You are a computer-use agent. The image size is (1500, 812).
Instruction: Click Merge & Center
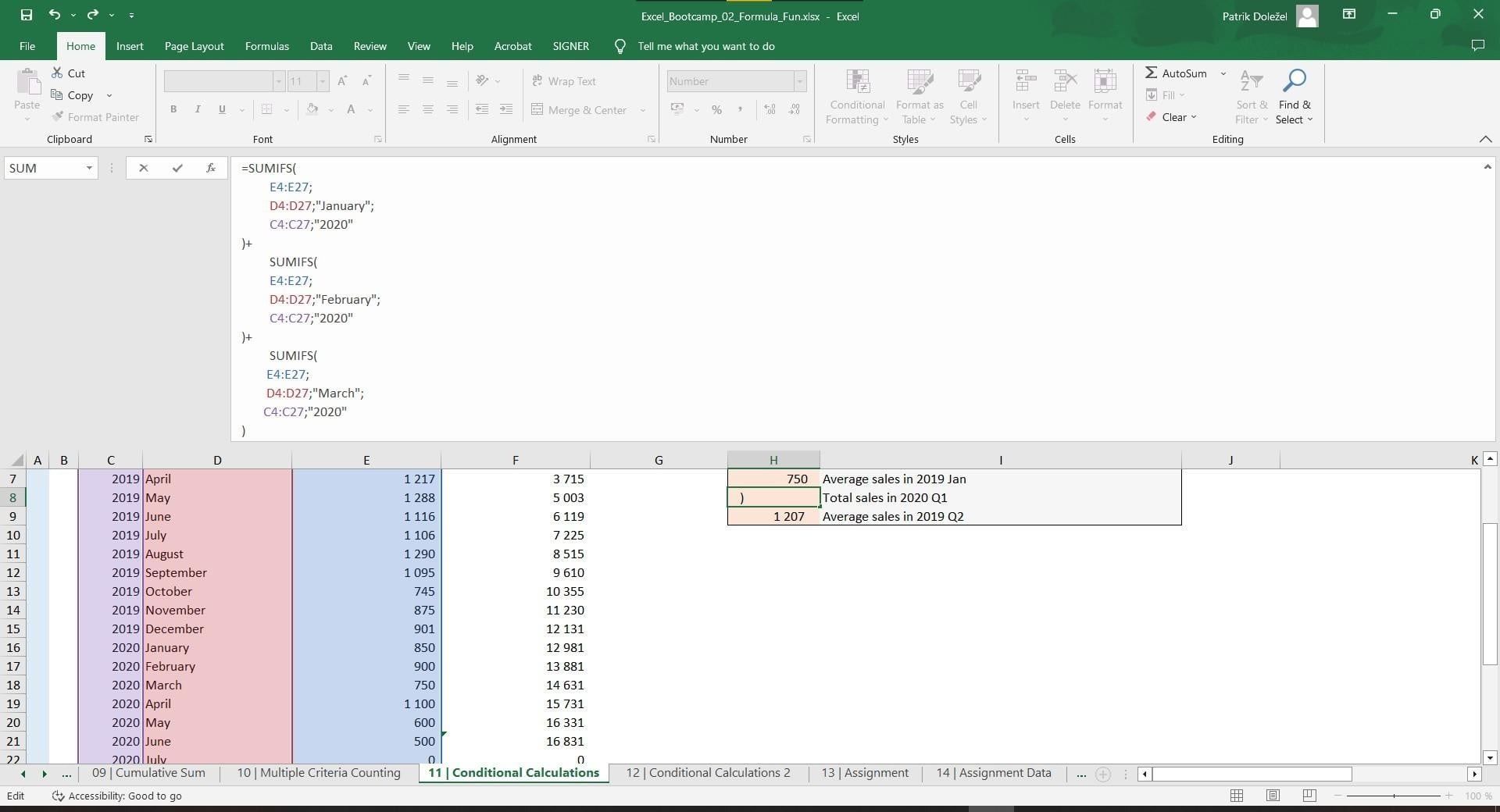[x=579, y=110]
